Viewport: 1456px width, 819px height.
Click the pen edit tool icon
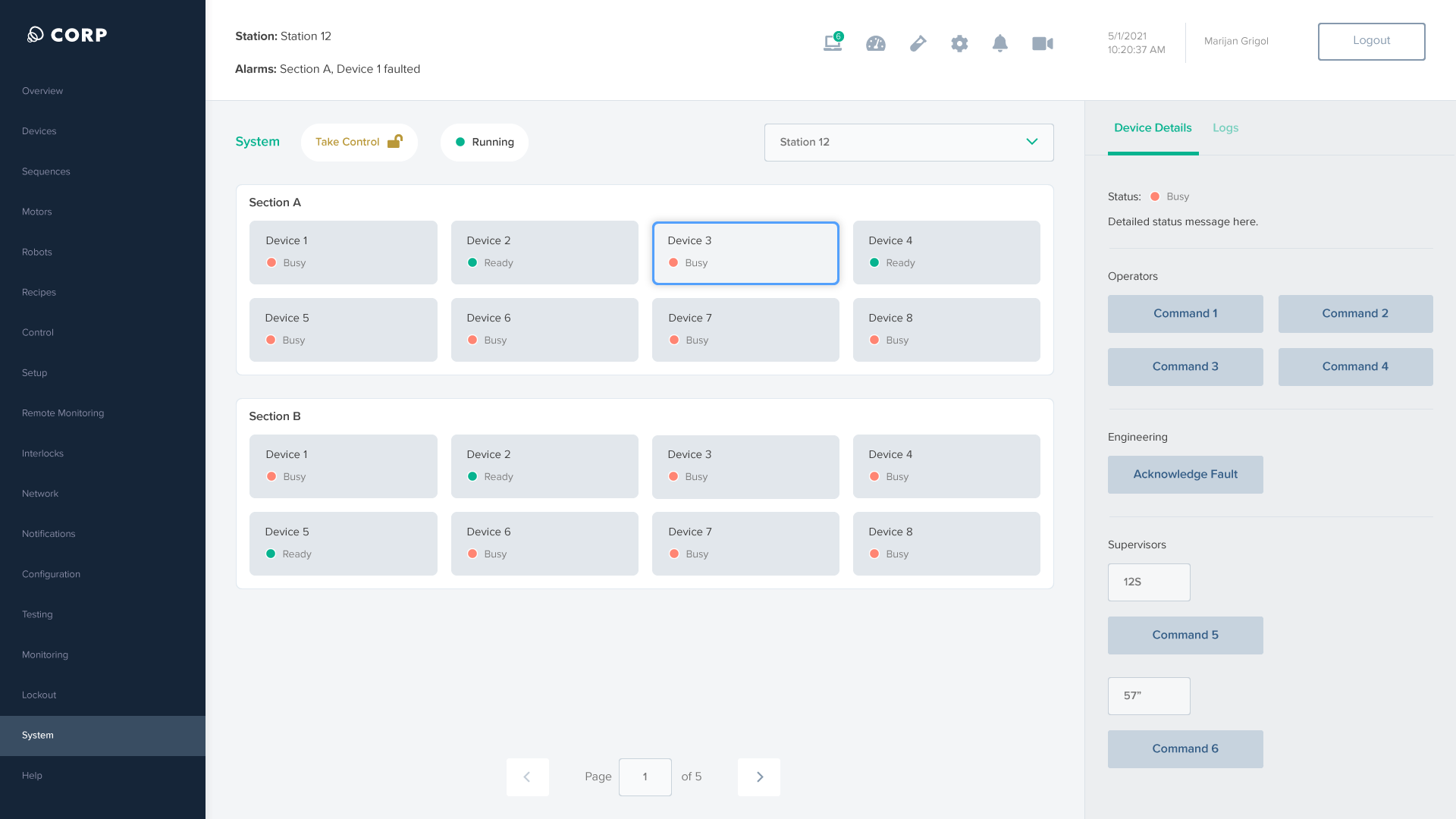[x=918, y=43]
